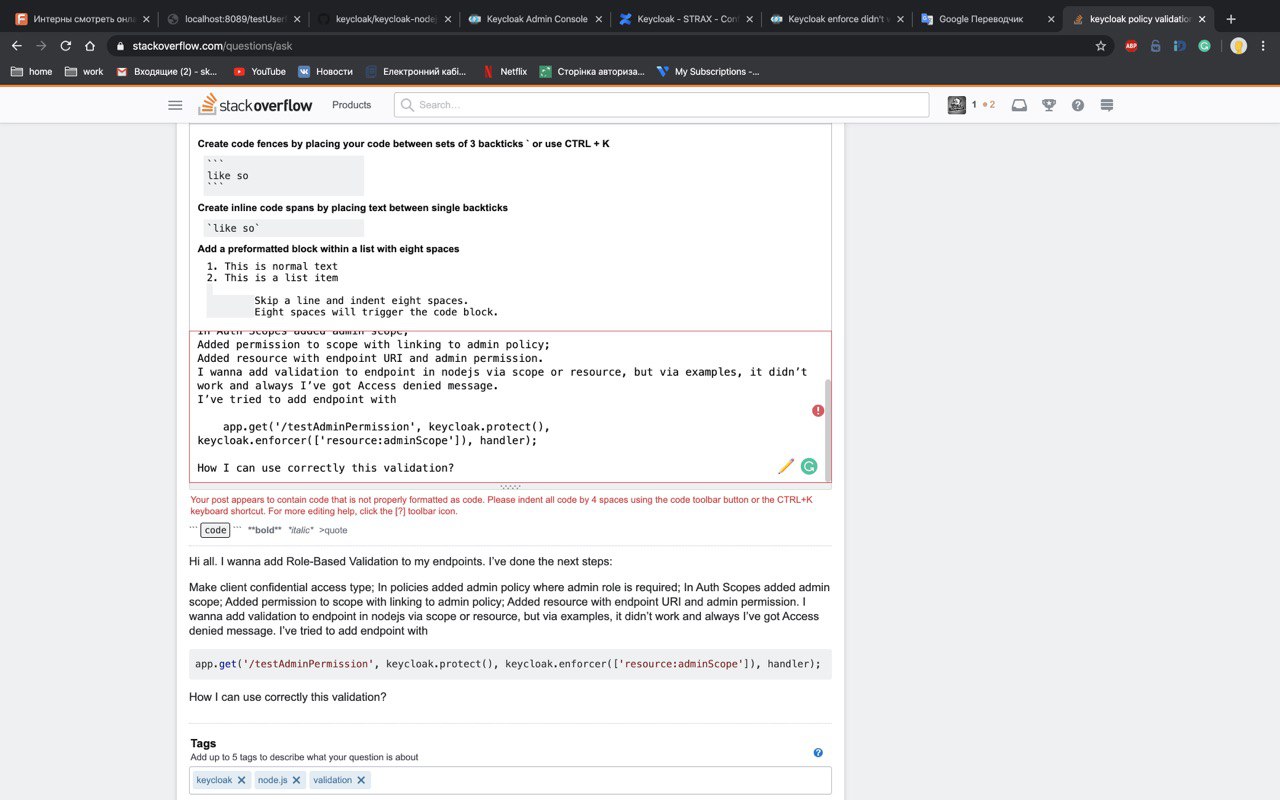Close the Keycloak Admin Console tab

click(x=598, y=19)
